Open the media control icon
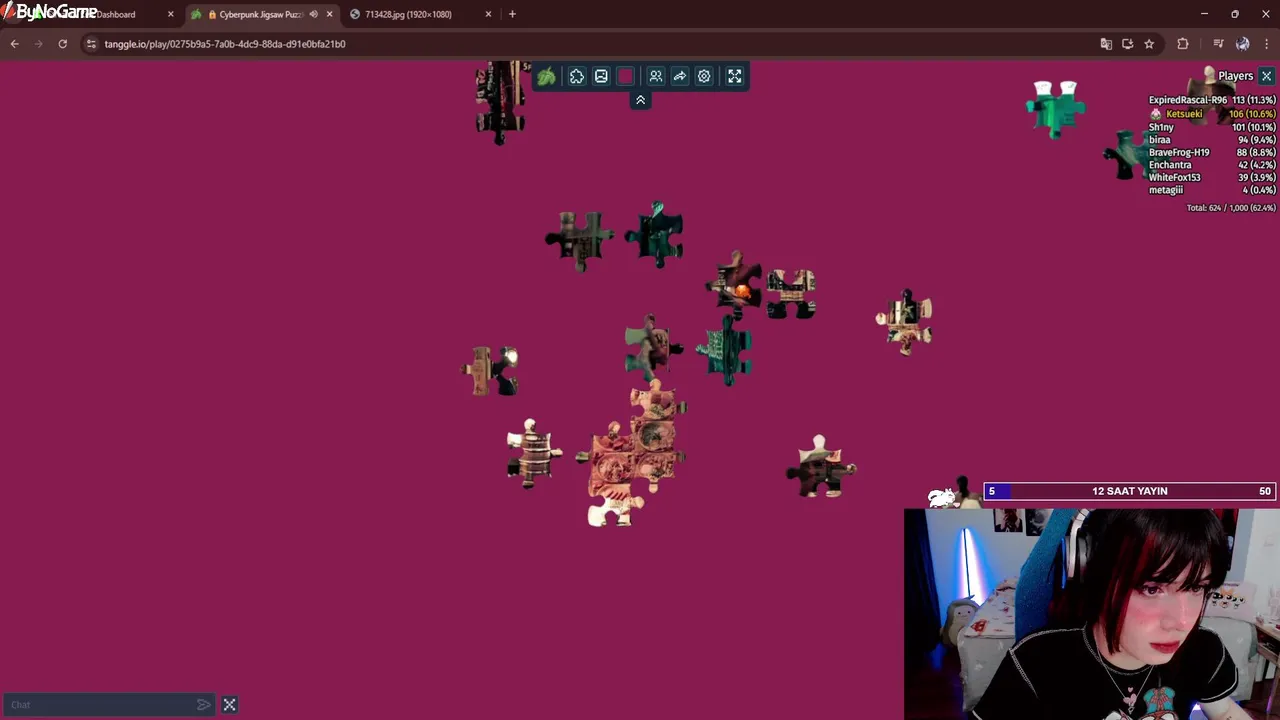1280x720 pixels. 1218,44
